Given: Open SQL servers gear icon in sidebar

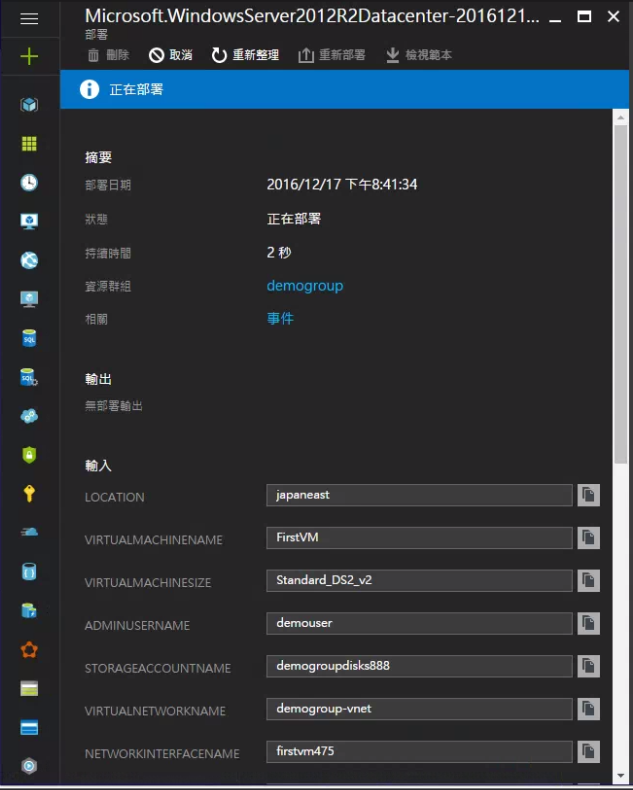Looking at the screenshot, I should [29, 377].
